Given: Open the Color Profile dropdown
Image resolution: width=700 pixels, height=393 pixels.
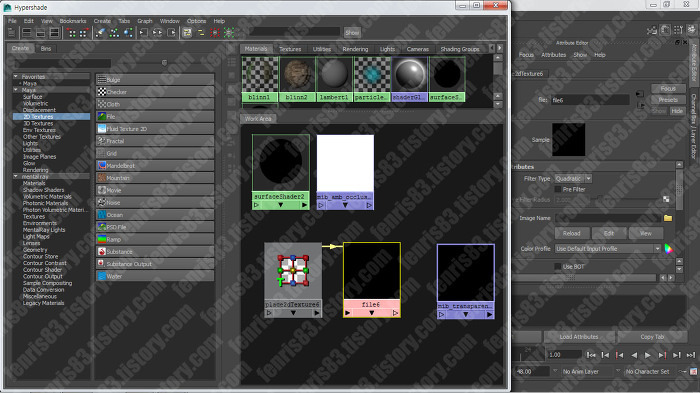Looking at the screenshot, I should (608, 249).
